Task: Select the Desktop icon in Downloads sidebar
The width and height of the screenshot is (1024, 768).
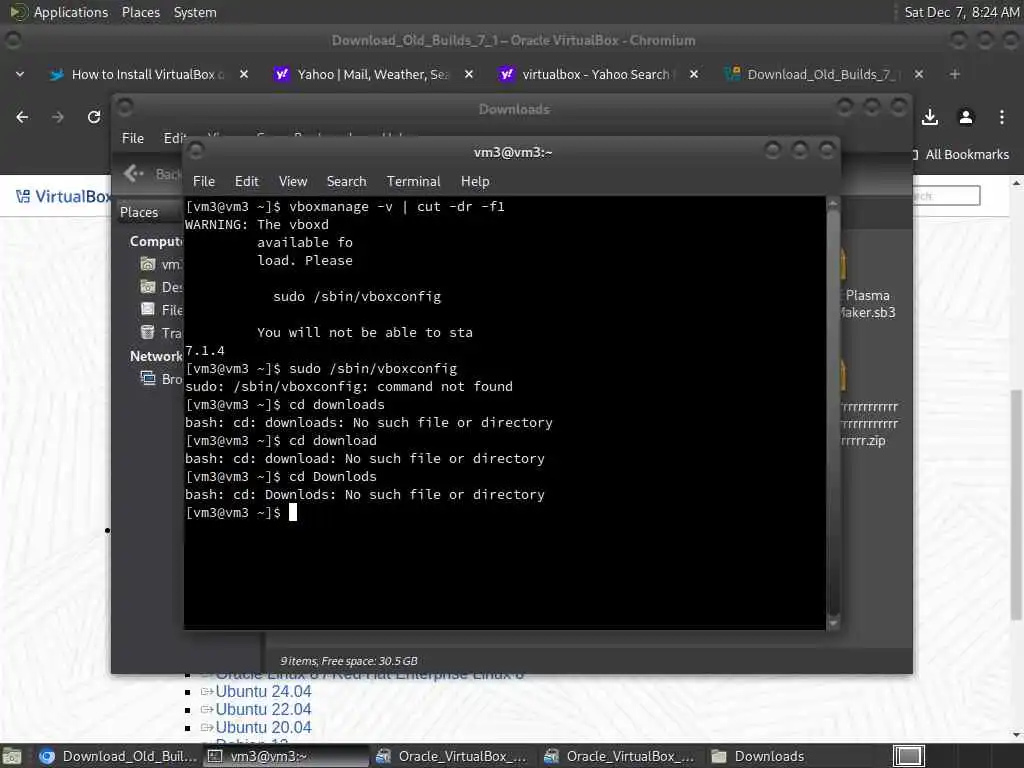Action: click(148, 287)
